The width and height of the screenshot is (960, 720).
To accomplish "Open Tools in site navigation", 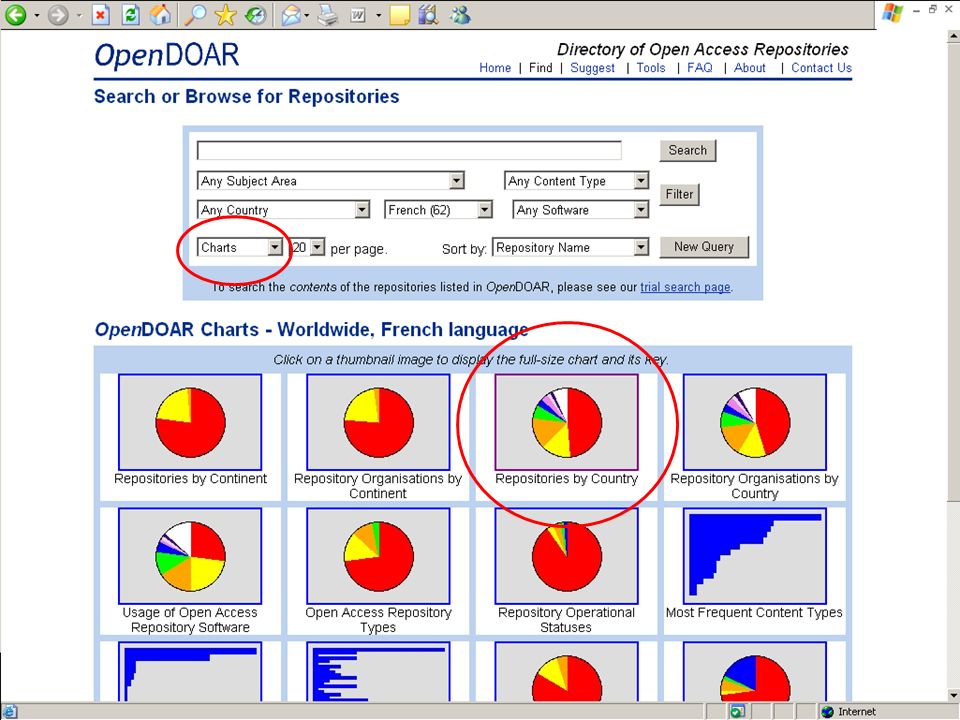I will tap(651, 68).
